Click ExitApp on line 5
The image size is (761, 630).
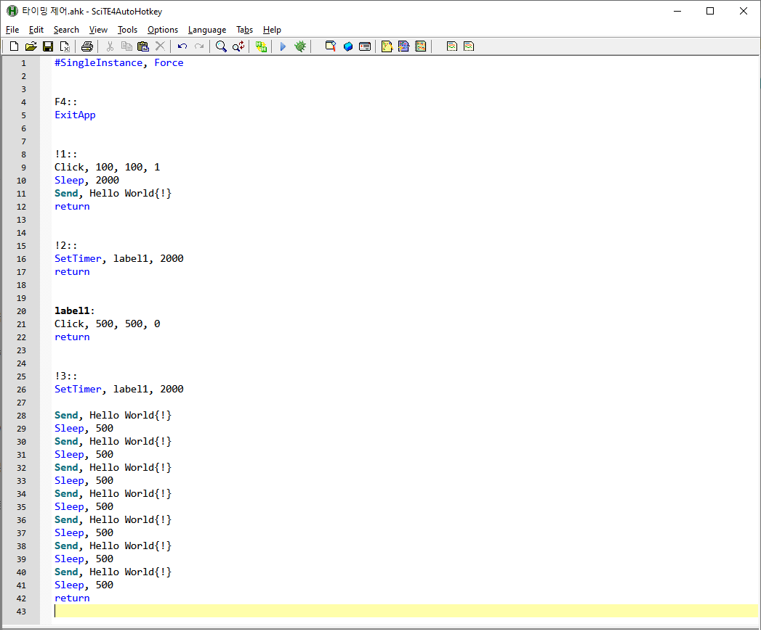(x=75, y=115)
